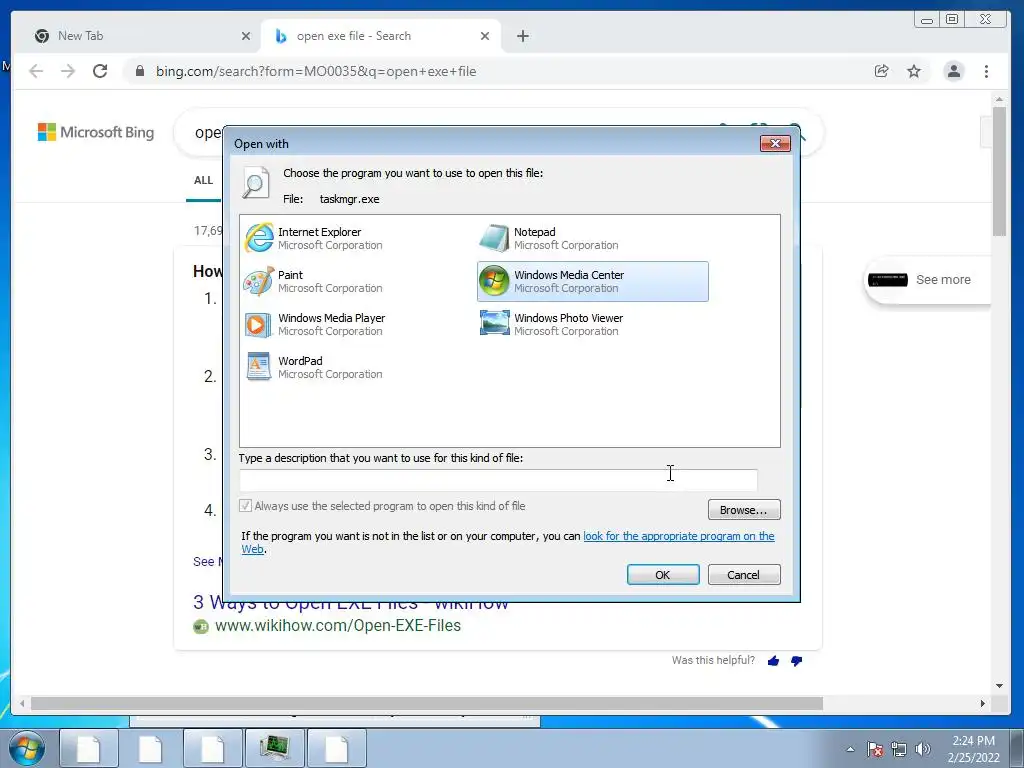Click the taskbar clock showing 2:24 PM
Viewport: 1024px width, 768px height.
(973, 749)
